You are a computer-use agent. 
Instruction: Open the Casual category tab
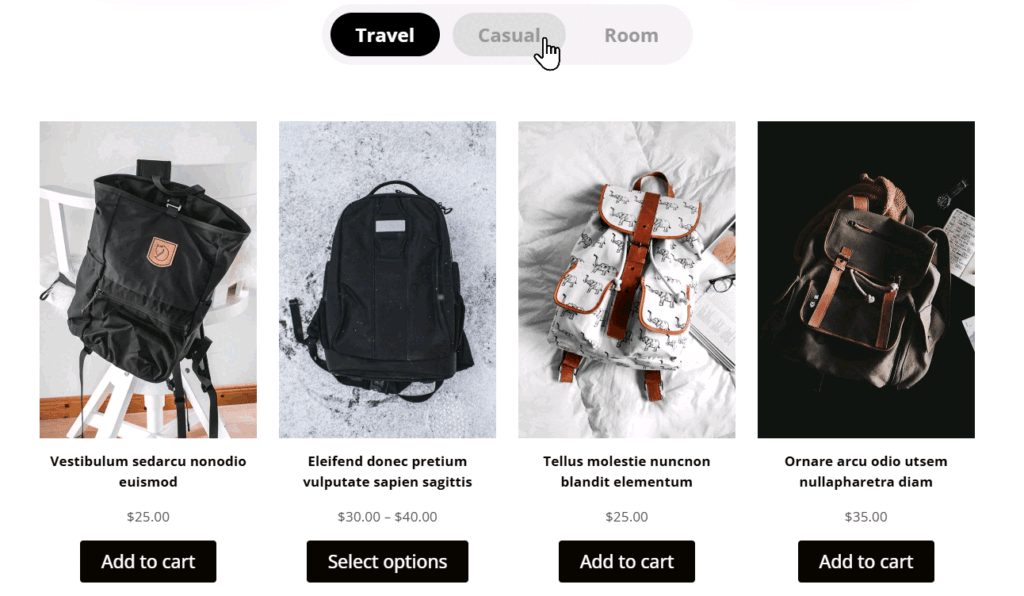pyautogui.click(x=509, y=35)
